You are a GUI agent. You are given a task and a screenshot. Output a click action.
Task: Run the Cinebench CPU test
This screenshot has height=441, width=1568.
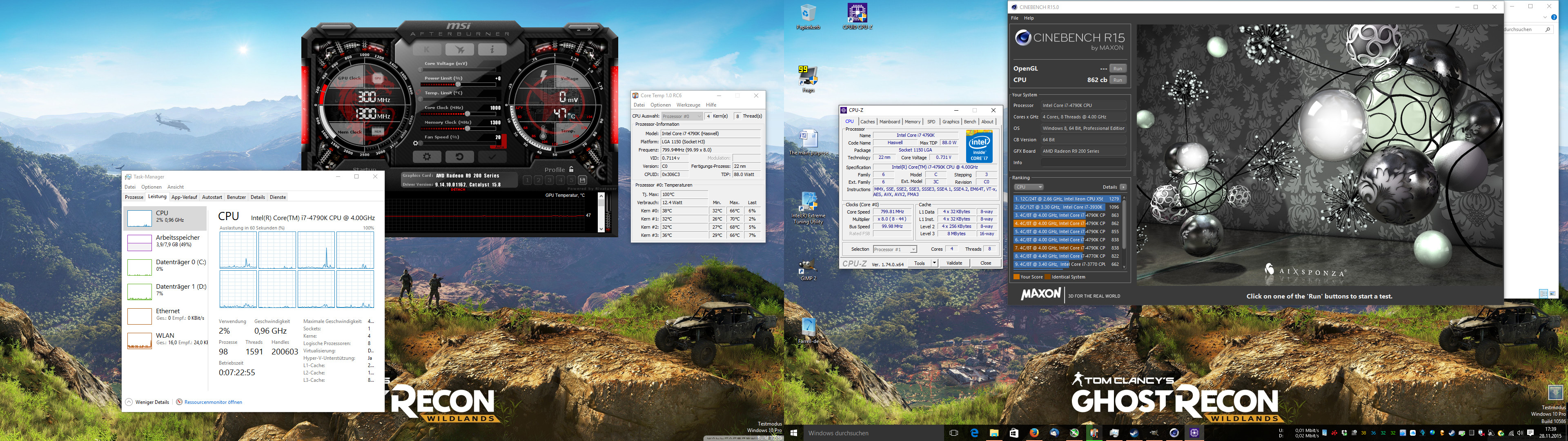point(1118,80)
